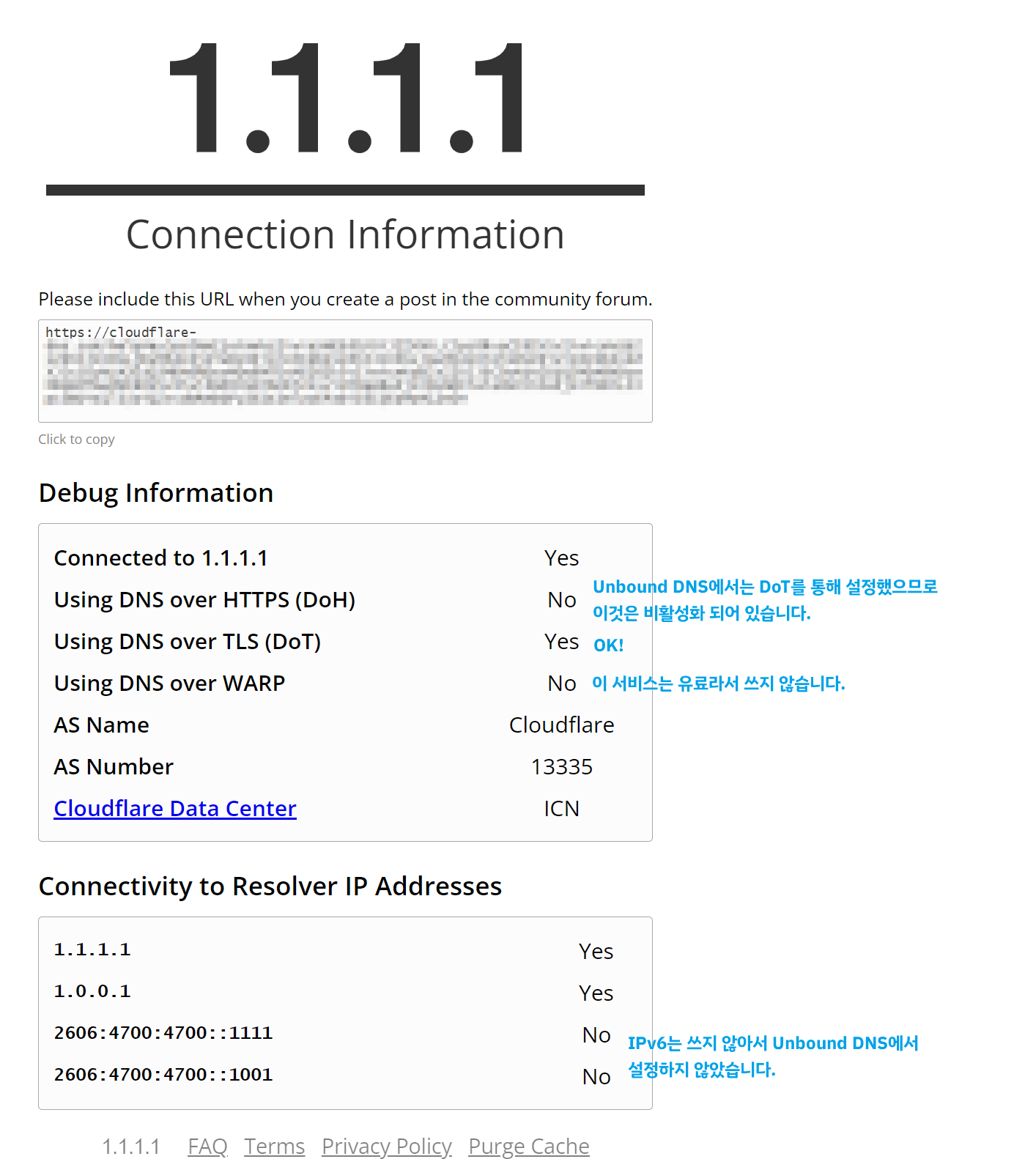Click the No value for DoH row
The image size is (1036, 1159).
click(561, 599)
